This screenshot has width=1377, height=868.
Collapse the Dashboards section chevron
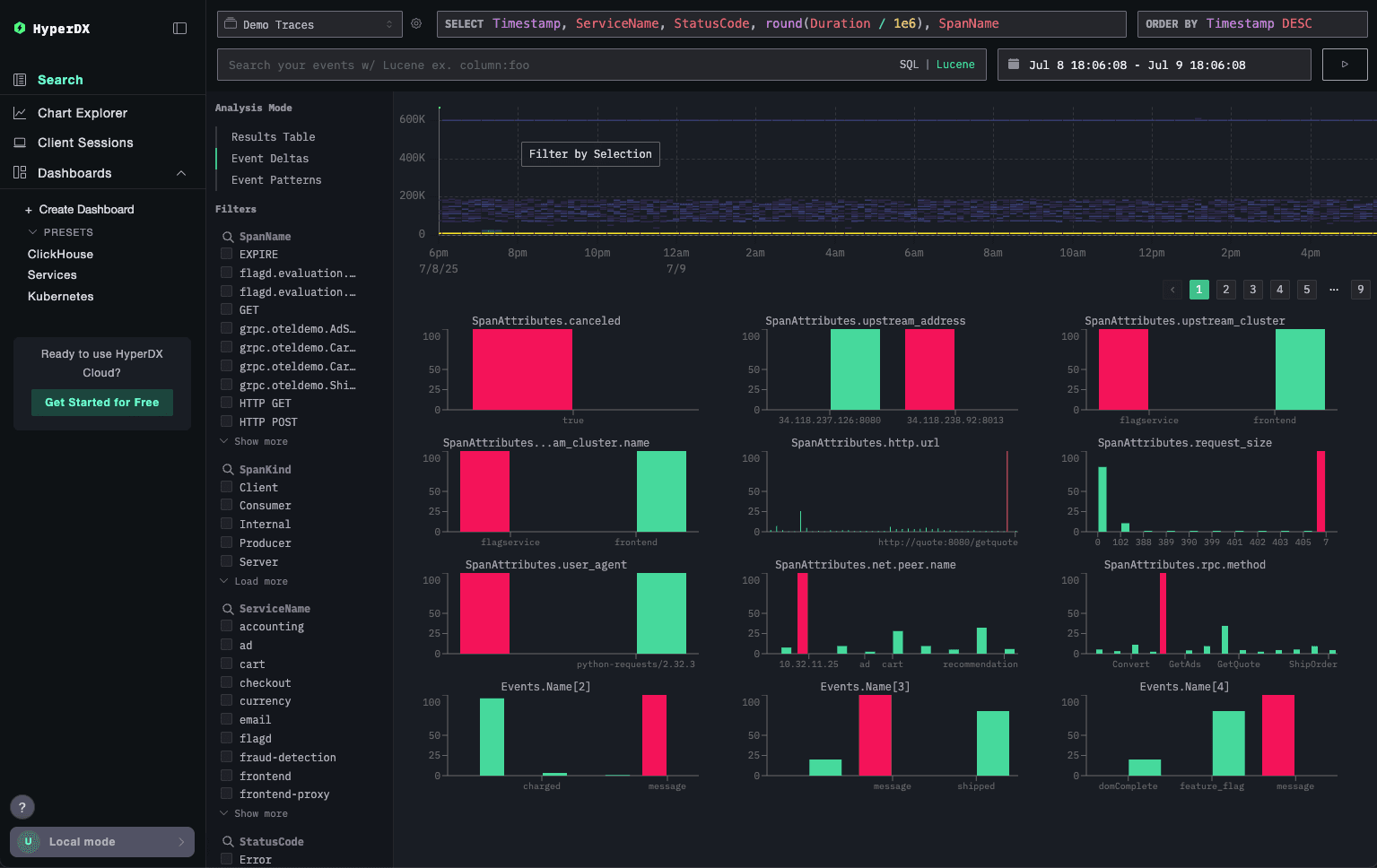[181, 173]
